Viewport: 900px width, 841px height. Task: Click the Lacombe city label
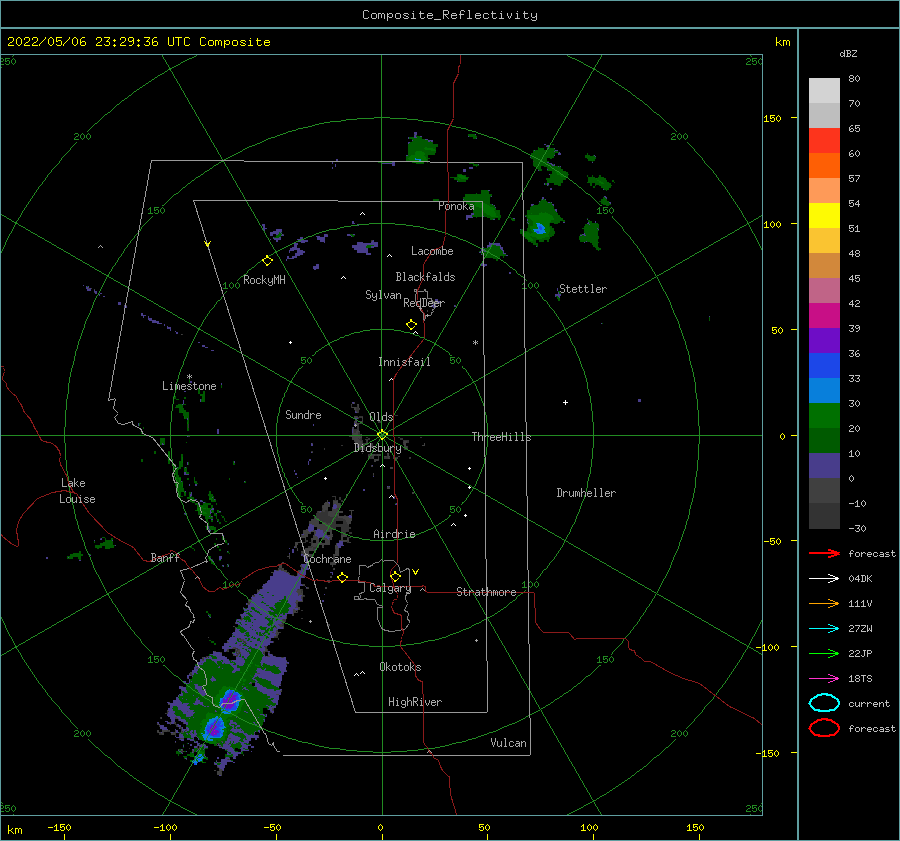(432, 251)
